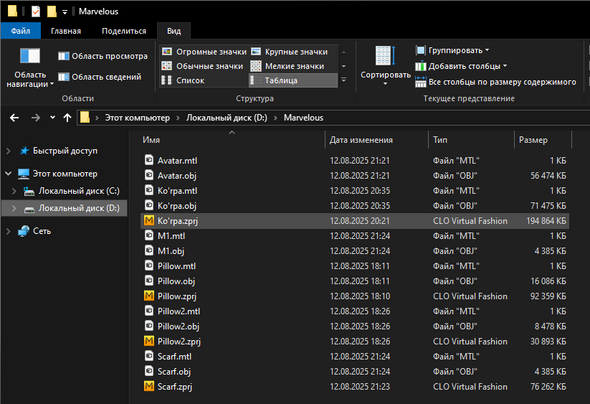Open the Группировать dropdown
This screenshot has height=404, width=590.
tap(452, 50)
